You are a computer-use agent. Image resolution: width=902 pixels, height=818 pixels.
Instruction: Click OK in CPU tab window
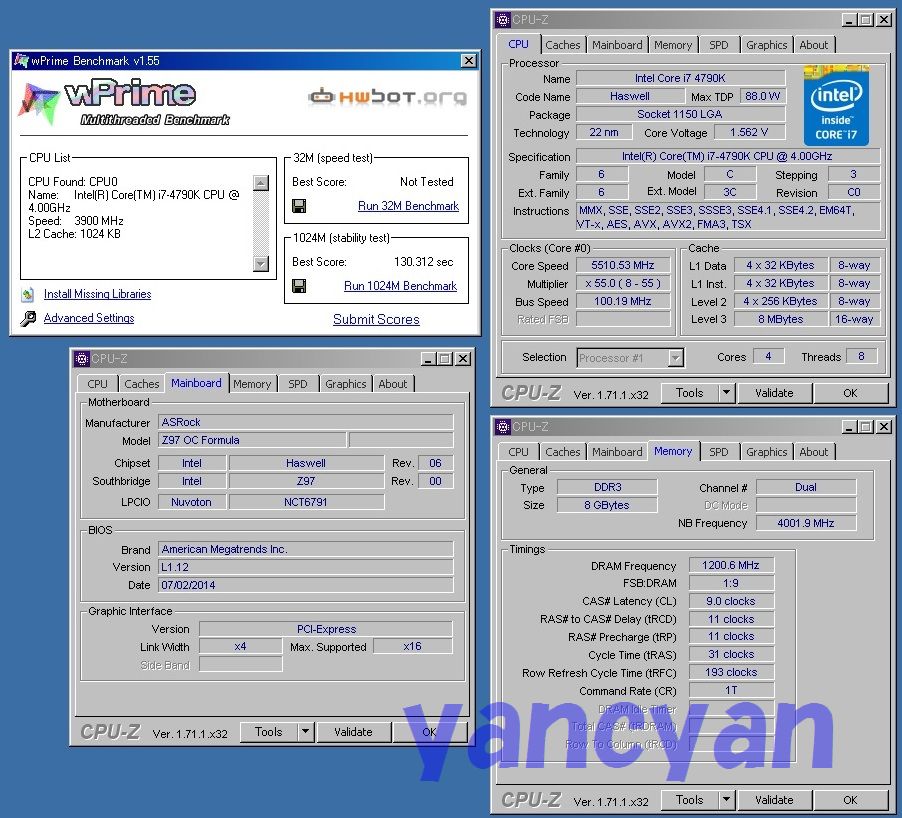(850, 393)
